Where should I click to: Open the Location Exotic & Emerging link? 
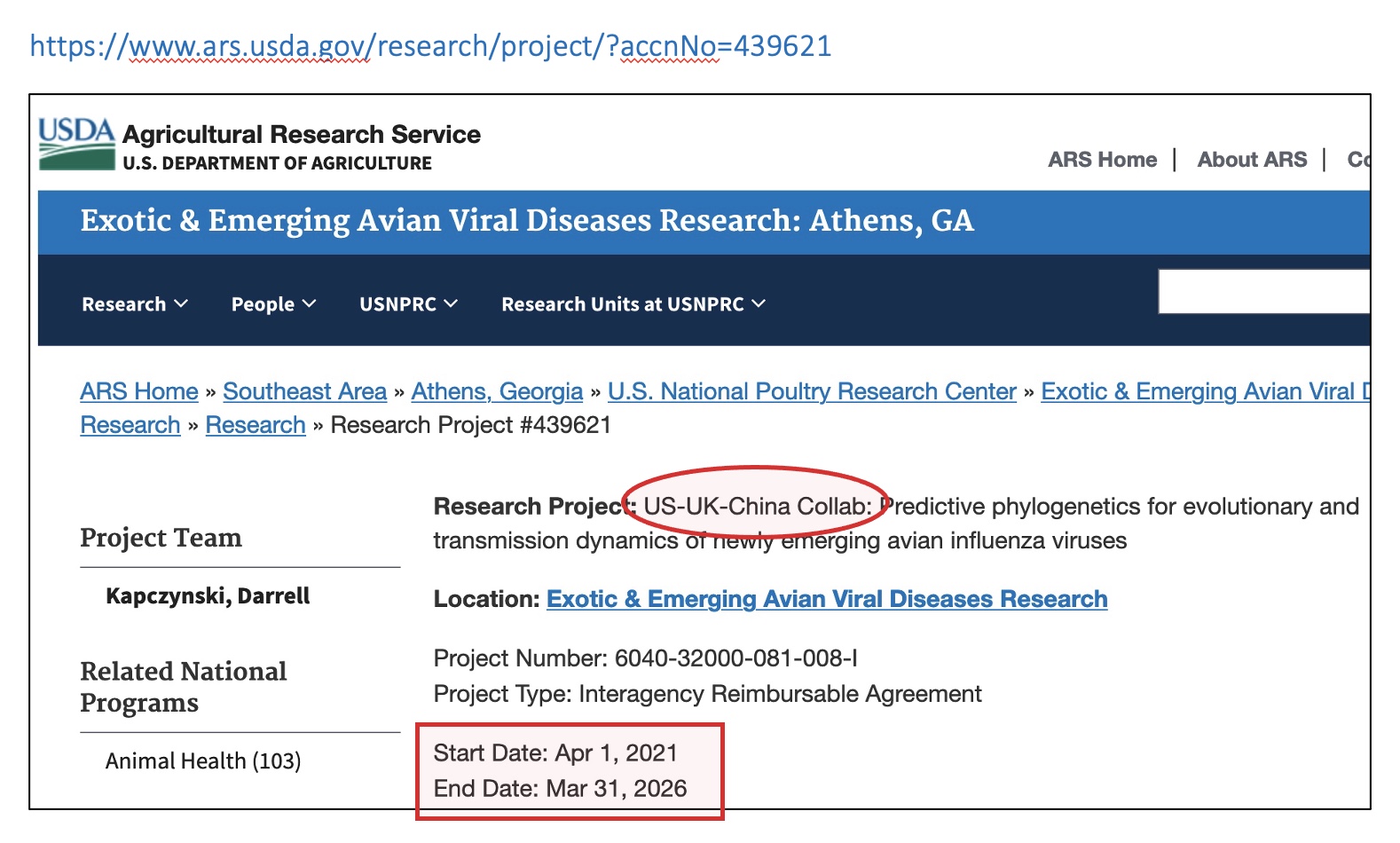(x=826, y=599)
